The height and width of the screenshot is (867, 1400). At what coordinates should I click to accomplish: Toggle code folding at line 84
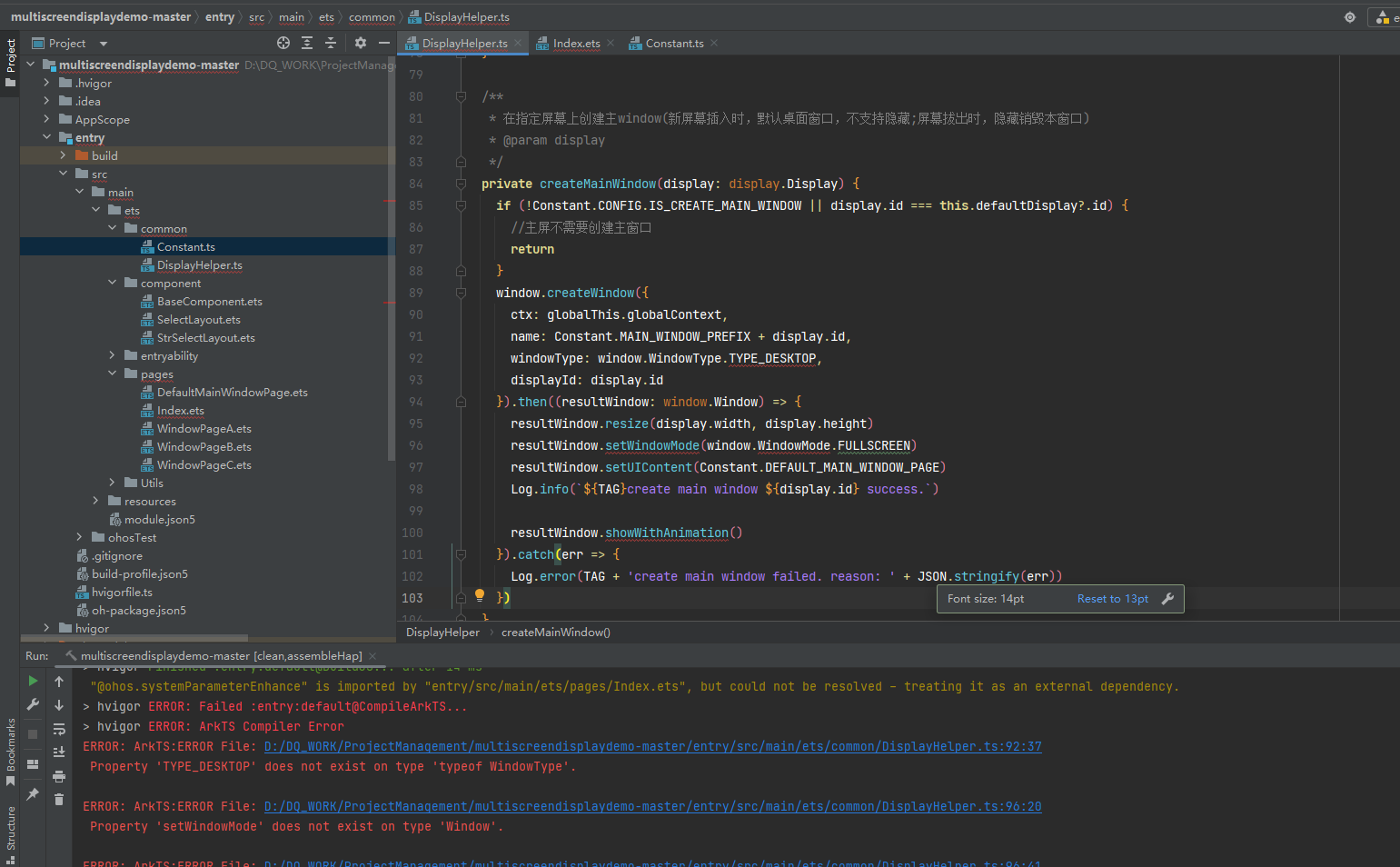[461, 184]
